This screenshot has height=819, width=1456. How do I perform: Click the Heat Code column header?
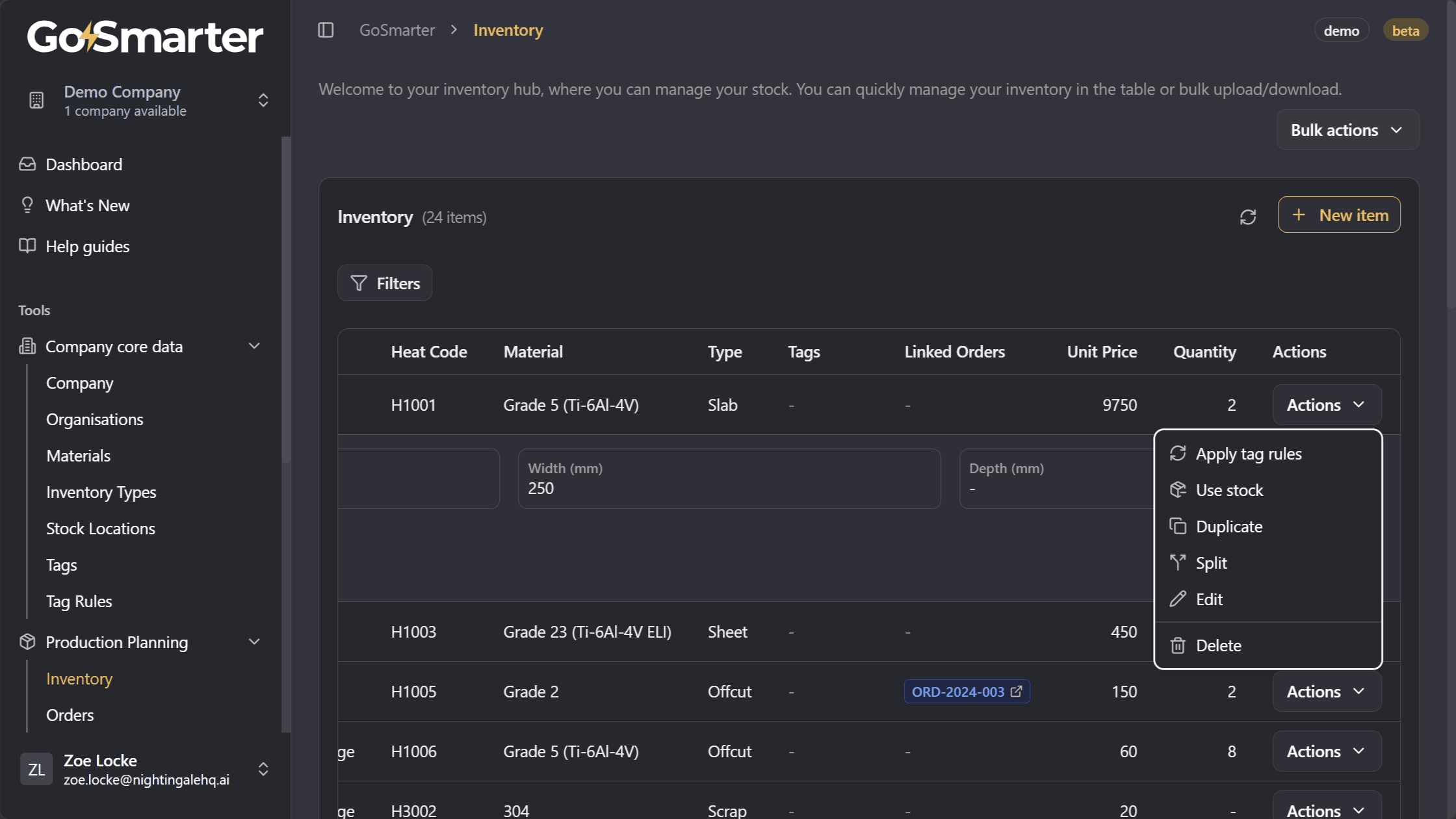click(429, 351)
